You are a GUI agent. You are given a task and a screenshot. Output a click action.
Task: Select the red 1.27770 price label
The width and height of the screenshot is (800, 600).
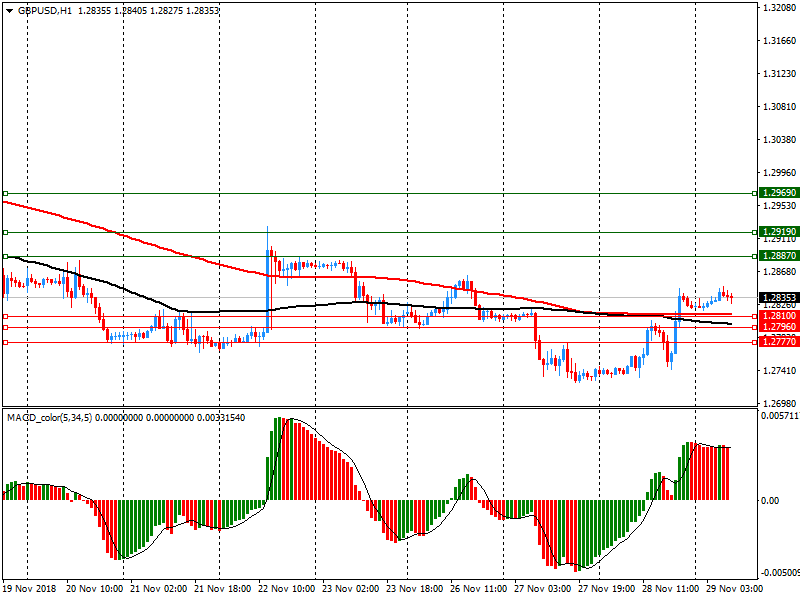click(x=778, y=342)
